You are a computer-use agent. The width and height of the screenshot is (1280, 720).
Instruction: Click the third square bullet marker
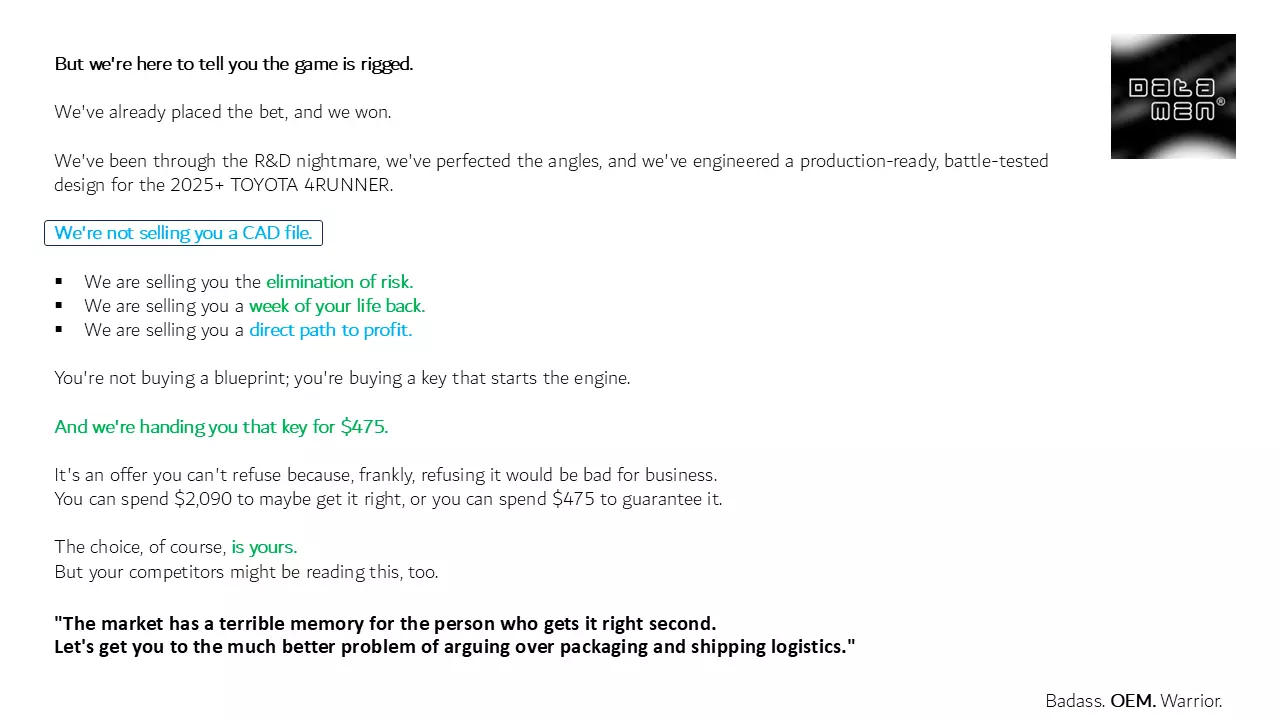click(x=60, y=330)
